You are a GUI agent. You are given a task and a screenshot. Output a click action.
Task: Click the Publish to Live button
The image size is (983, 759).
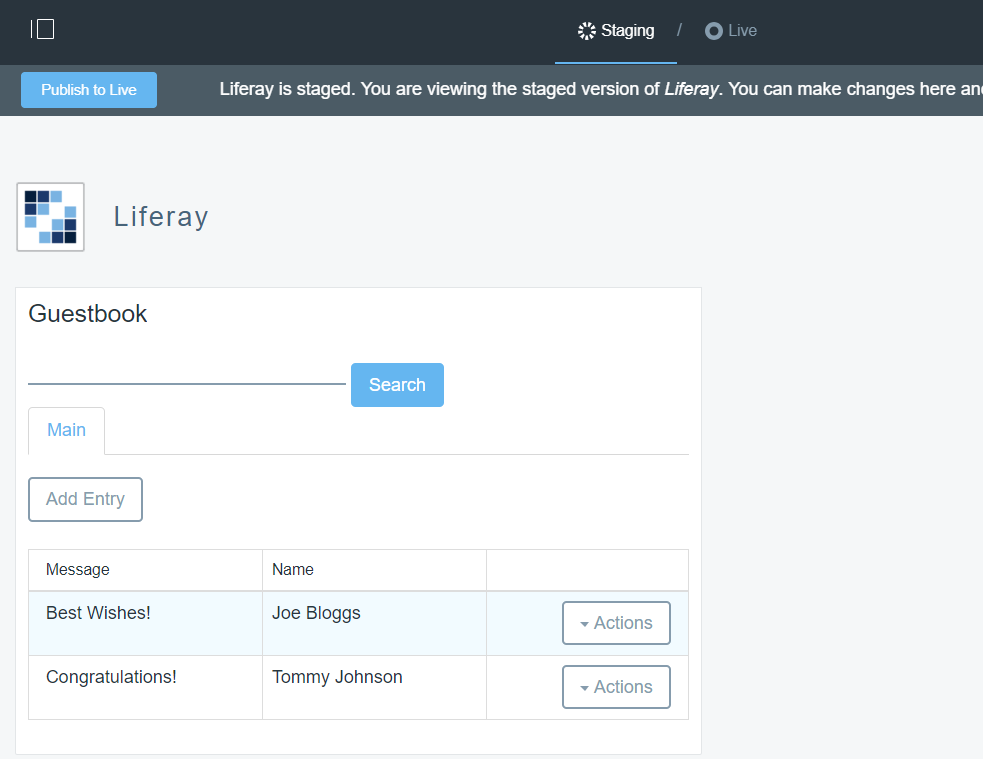tap(89, 90)
